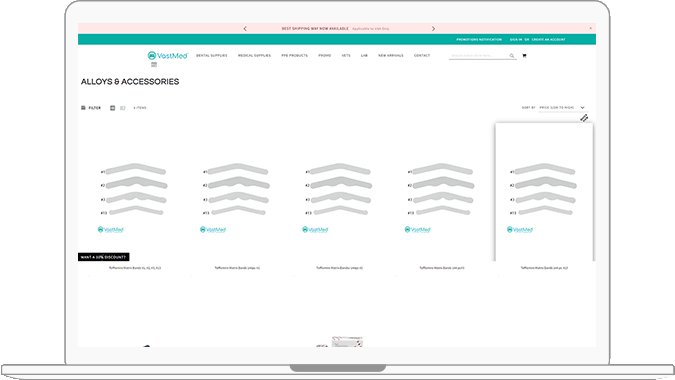The width and height of the screenshot is (675, 380).
Task: Open Tofflemire Matrix Bands #1, #2, #3, #13 title
Action: click(x=135, y=268)
